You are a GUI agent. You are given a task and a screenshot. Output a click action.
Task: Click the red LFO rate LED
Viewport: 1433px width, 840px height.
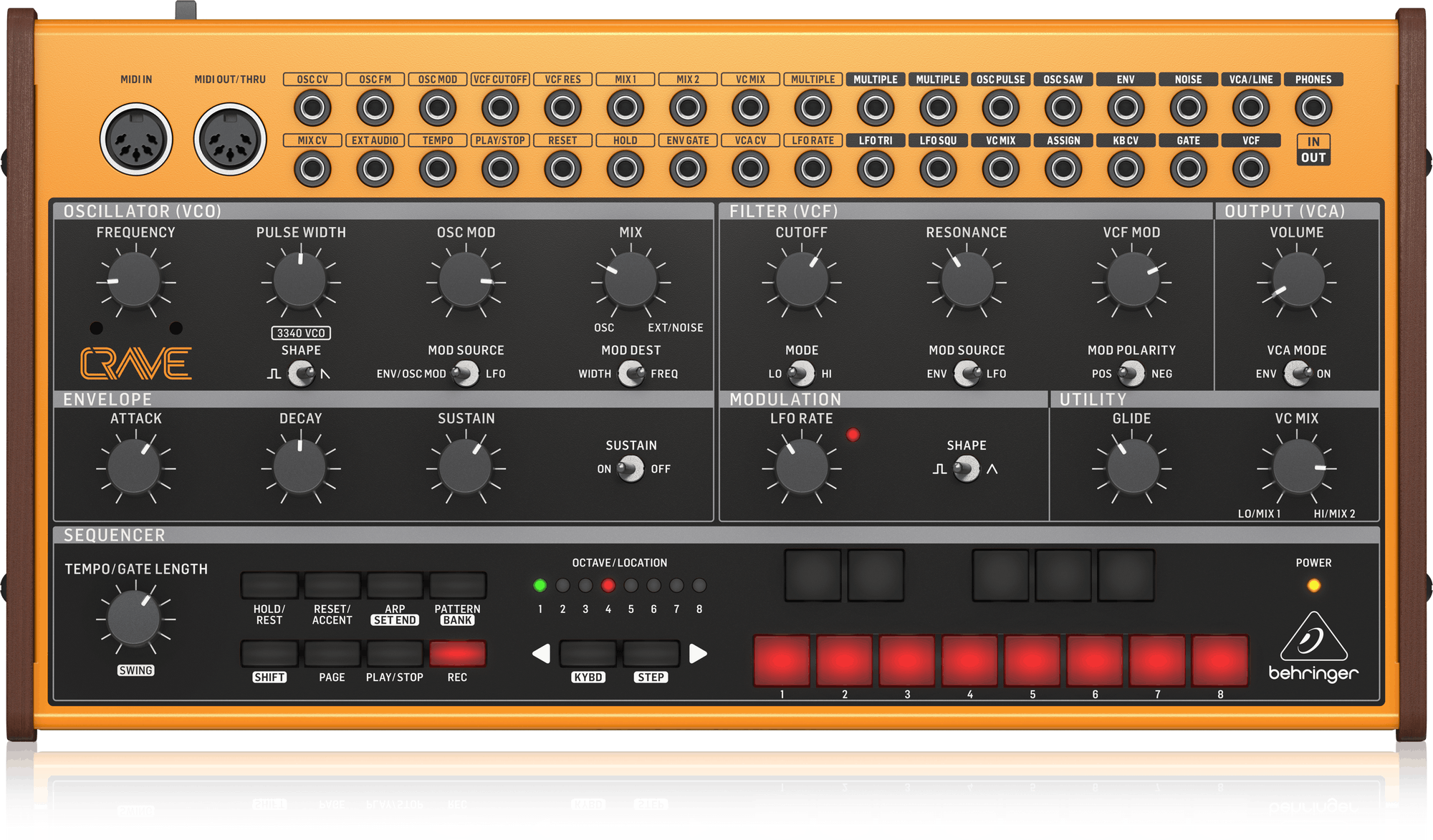(x=853, y=435)
